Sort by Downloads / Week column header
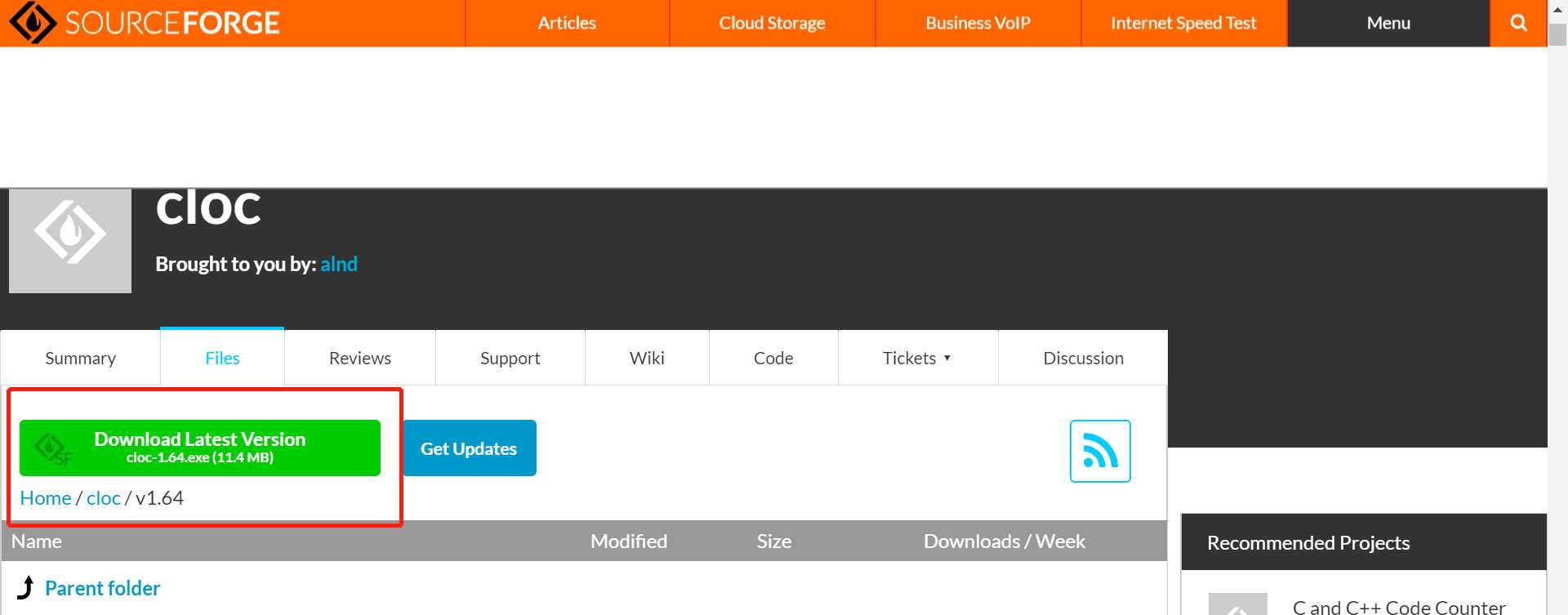Screen dimensions: 1568x615 click(x=1004, y=541)
